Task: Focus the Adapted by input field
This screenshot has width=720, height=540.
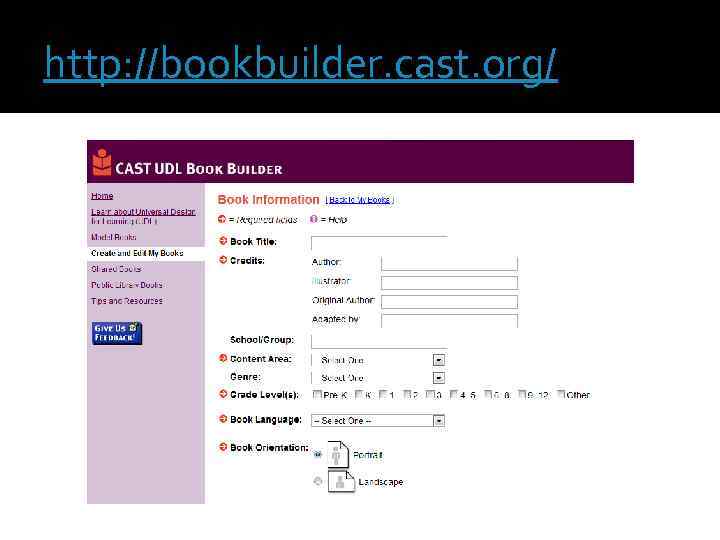Action: [x=450, y=321]
